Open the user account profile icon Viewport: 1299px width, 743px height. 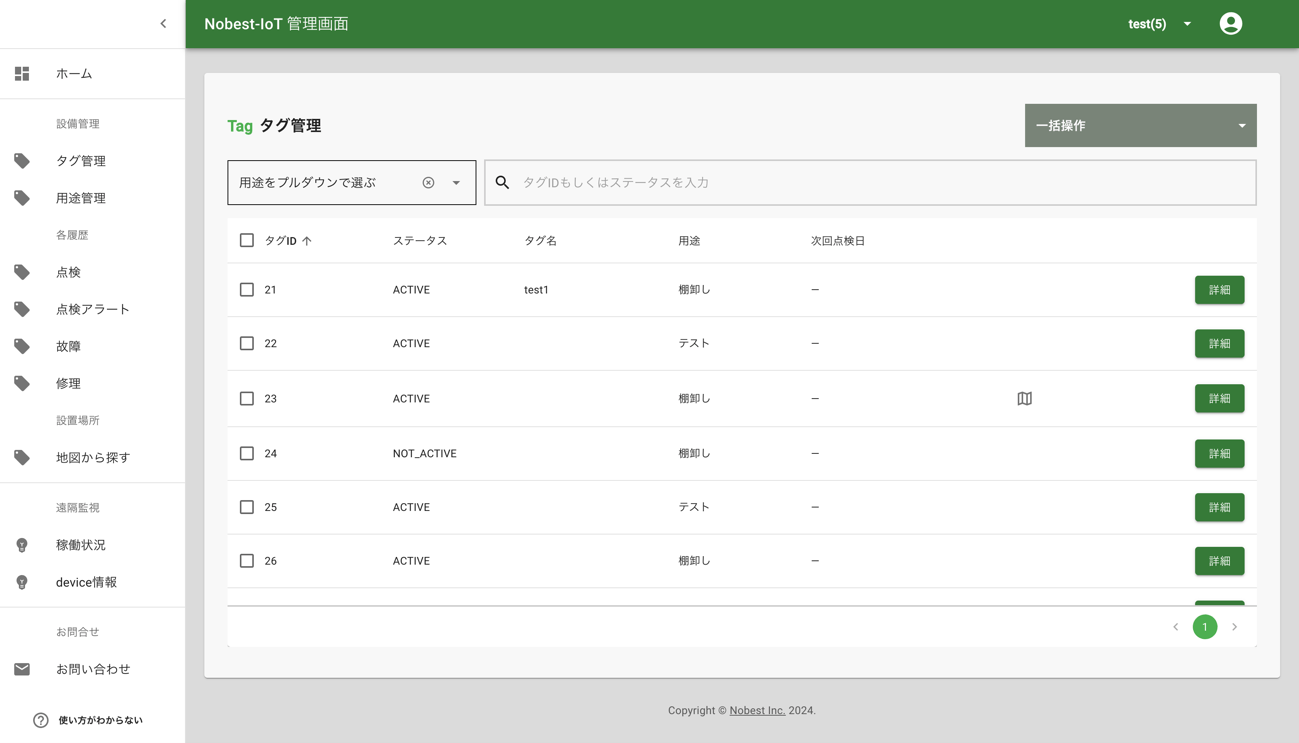pos(1230,23)
